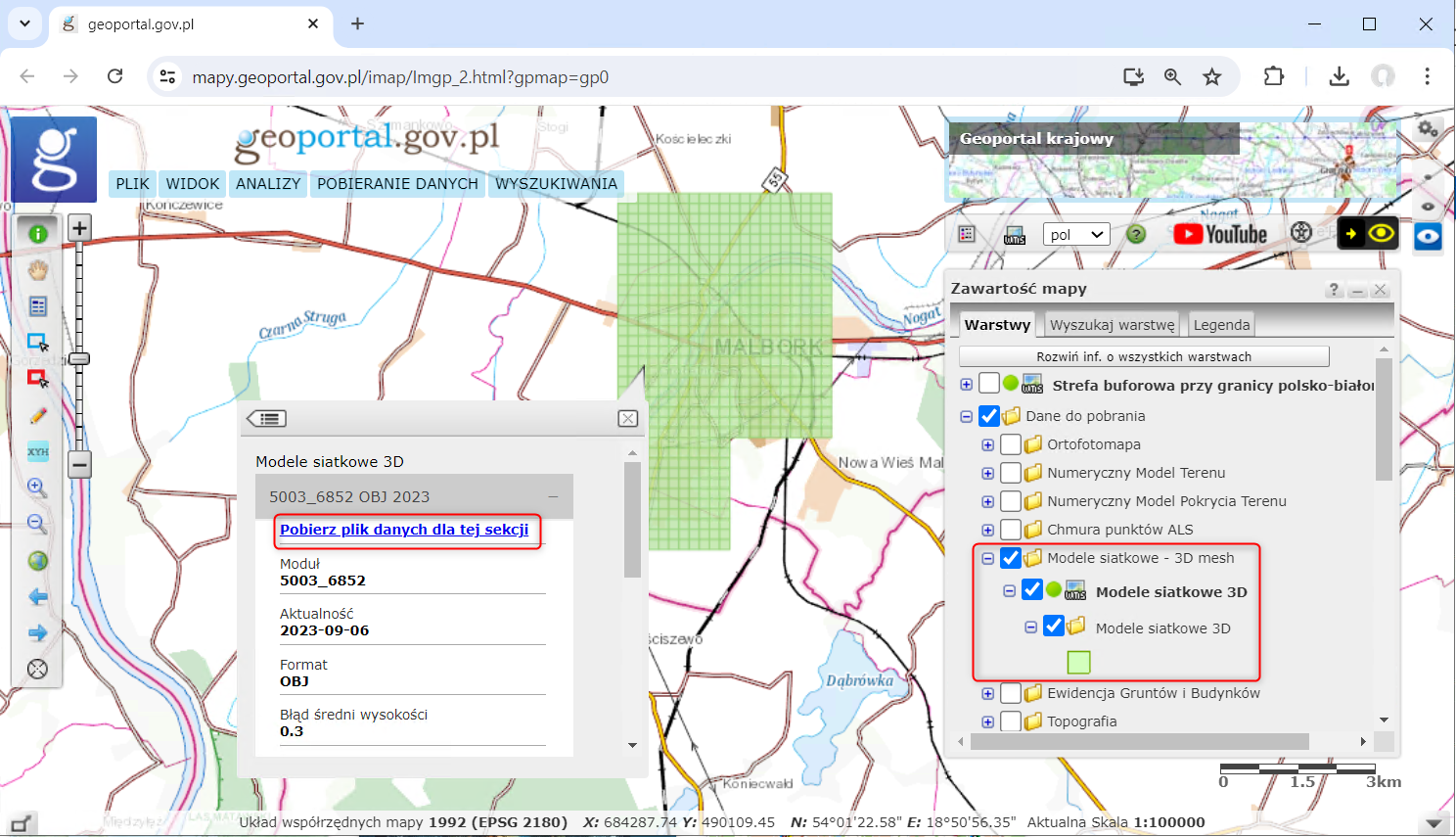Expand Numeryczny Model Terenu folder
Viewport: 1456px width, 837px height.
click(x=988, y=473)
